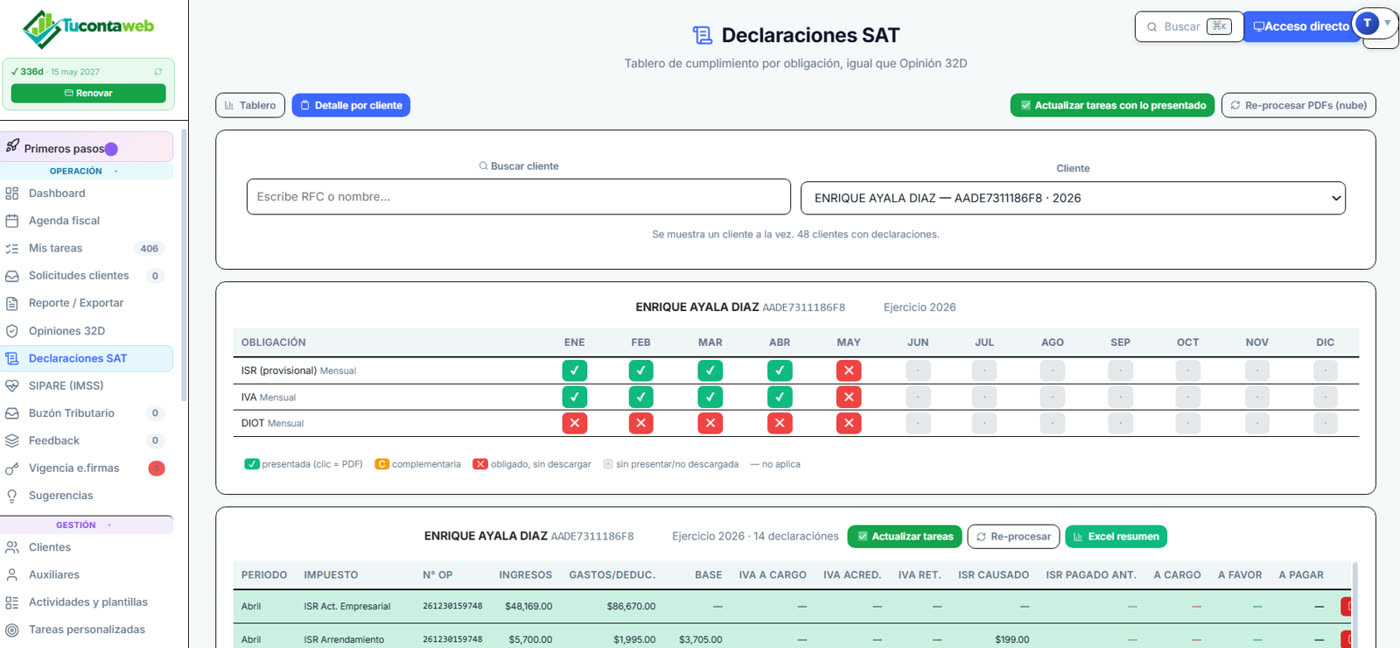Viewport: 1400px width, 648px height.
Task: Collapse the GESTIÓN sidebar section
Action: tap(87, 525)
